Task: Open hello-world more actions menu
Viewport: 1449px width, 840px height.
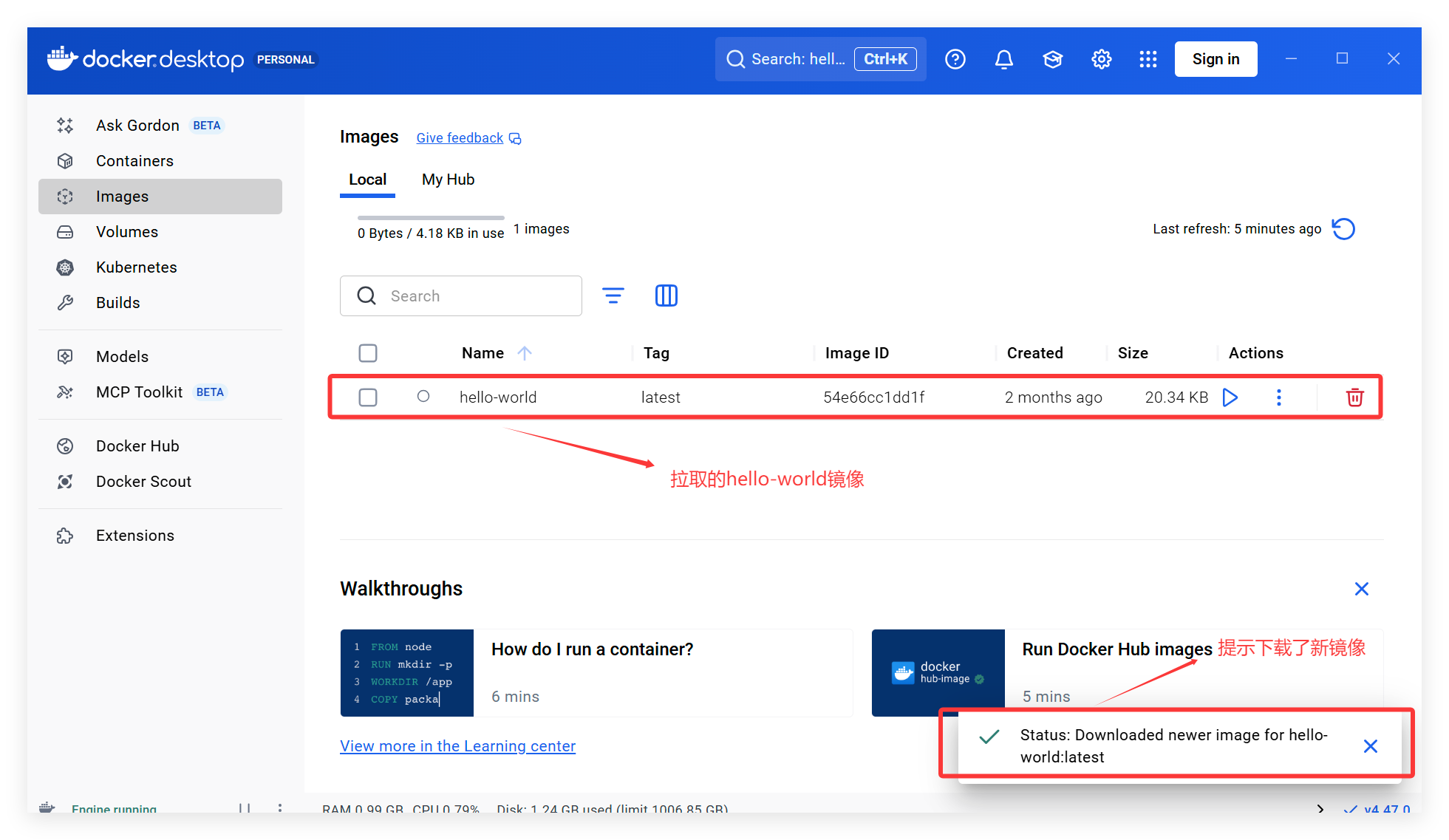Action: pos(1279,397)
